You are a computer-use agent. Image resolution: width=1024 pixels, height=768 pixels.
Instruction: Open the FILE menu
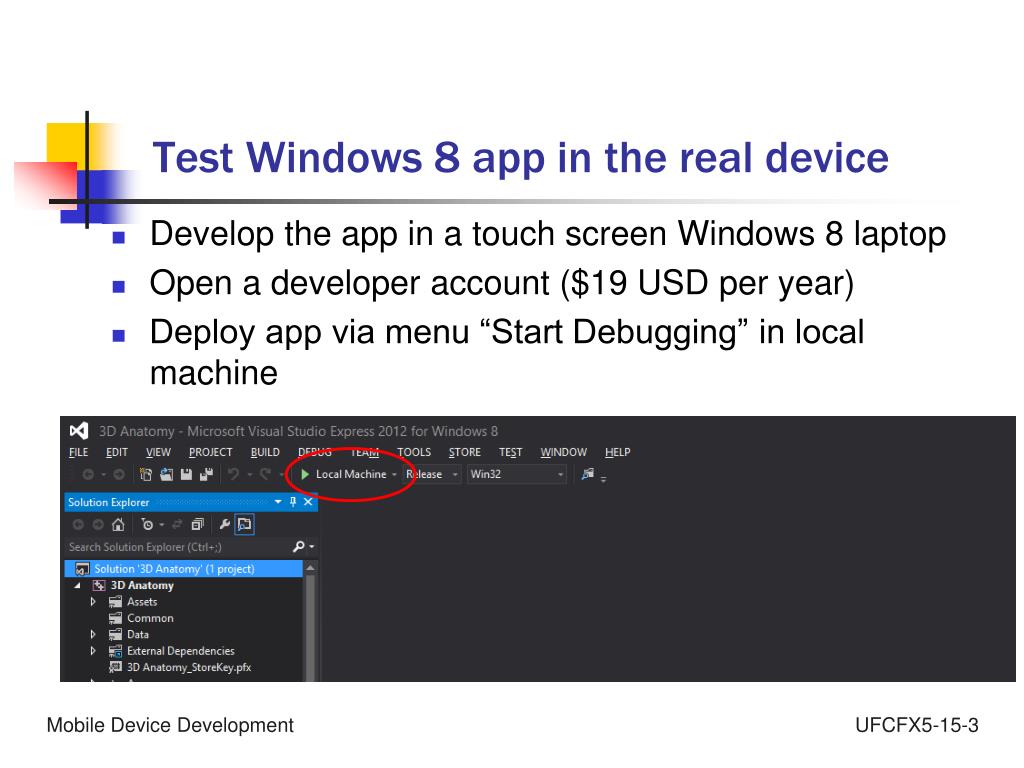point(78,452)
